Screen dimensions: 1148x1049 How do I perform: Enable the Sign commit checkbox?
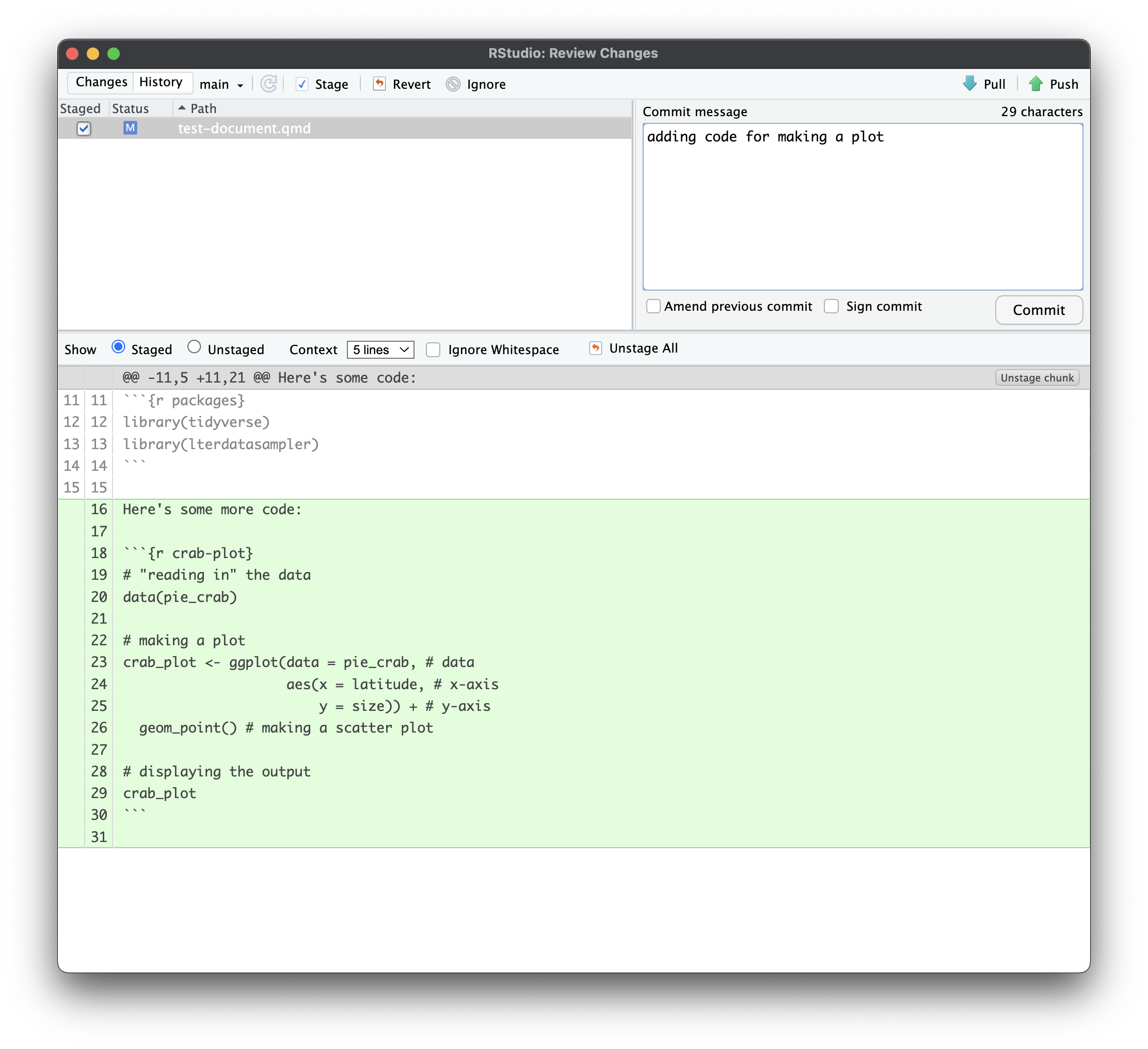(x=832, y=306)
